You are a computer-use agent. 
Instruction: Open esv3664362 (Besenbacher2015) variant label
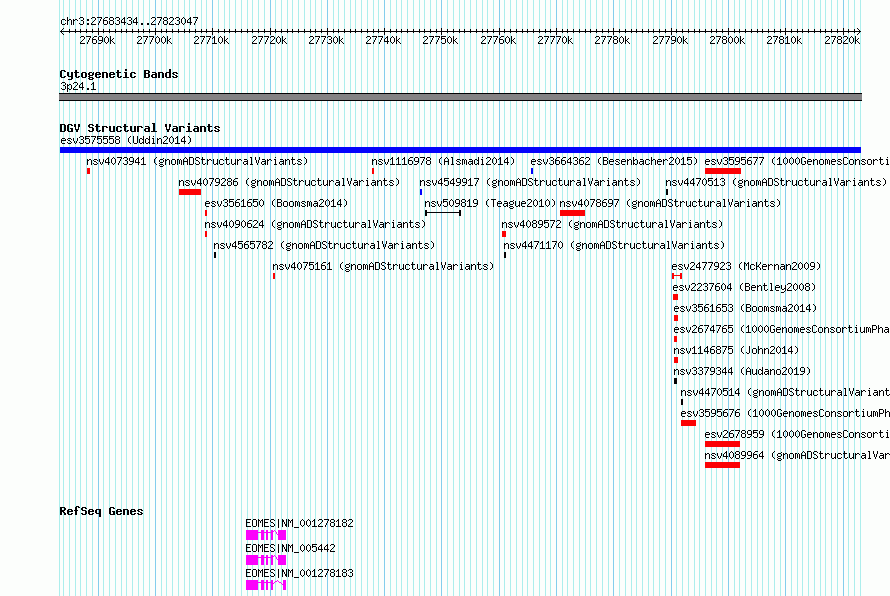[614, 161]
